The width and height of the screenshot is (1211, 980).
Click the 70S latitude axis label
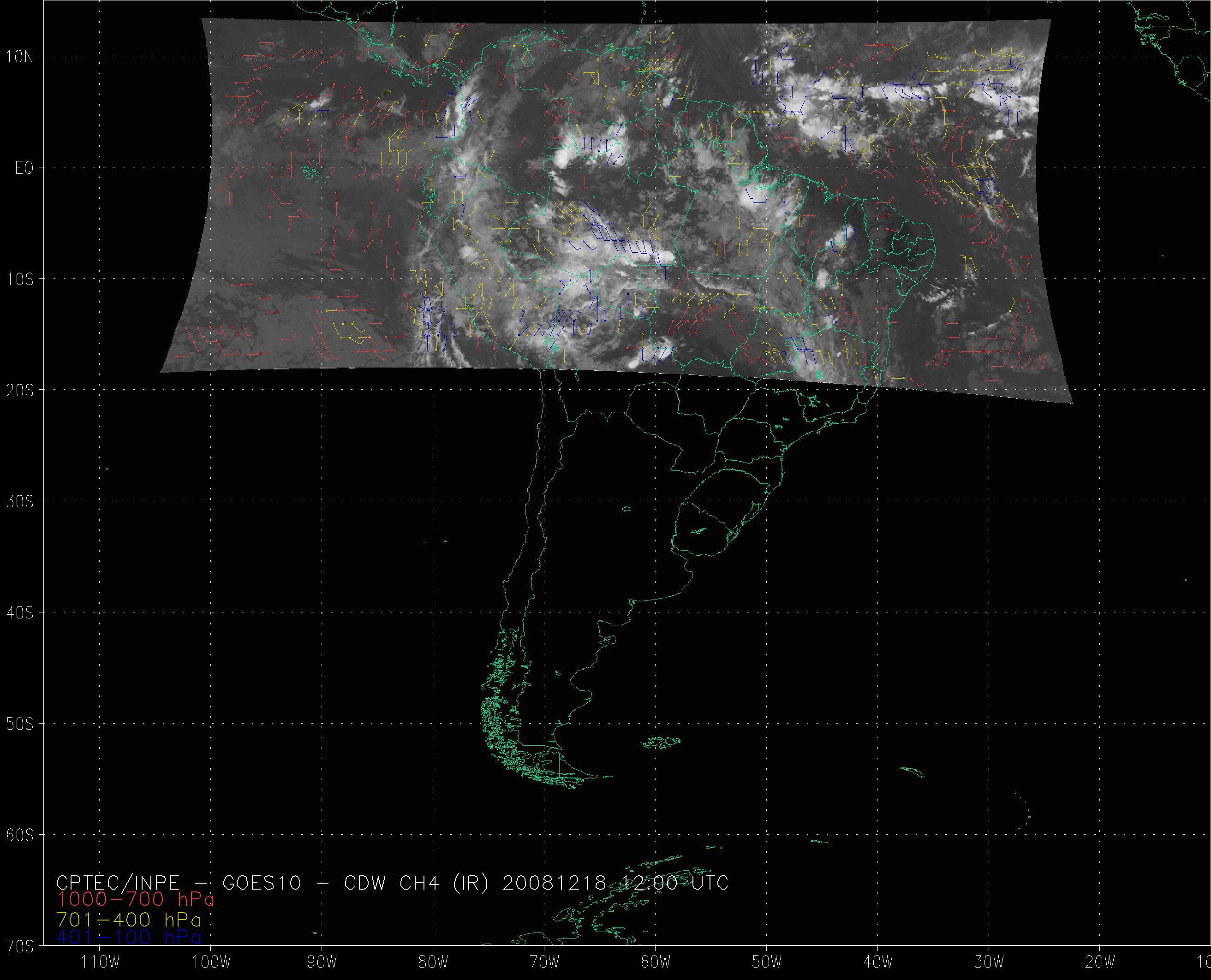[20, 945]
